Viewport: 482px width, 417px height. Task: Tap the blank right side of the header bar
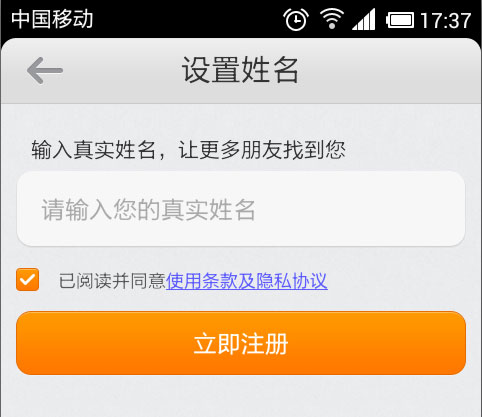coord(400,70)
